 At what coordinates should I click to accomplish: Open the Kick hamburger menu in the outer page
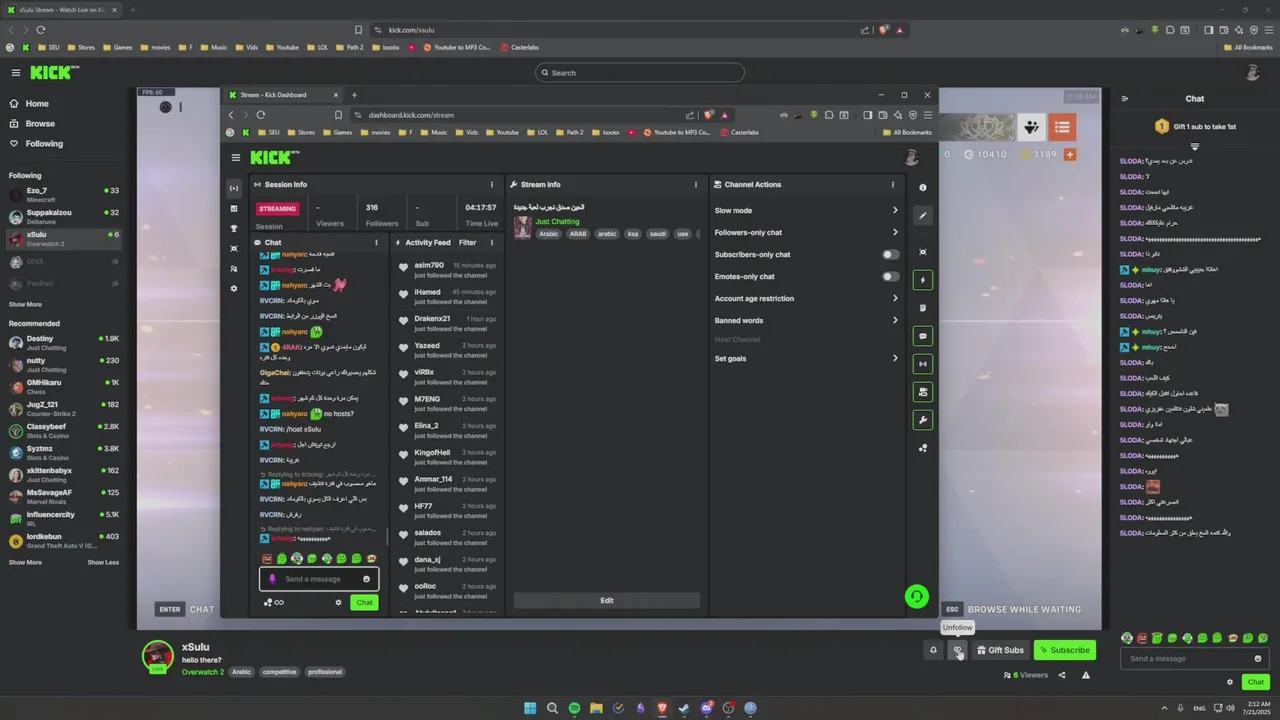click(x=15, y=72)
